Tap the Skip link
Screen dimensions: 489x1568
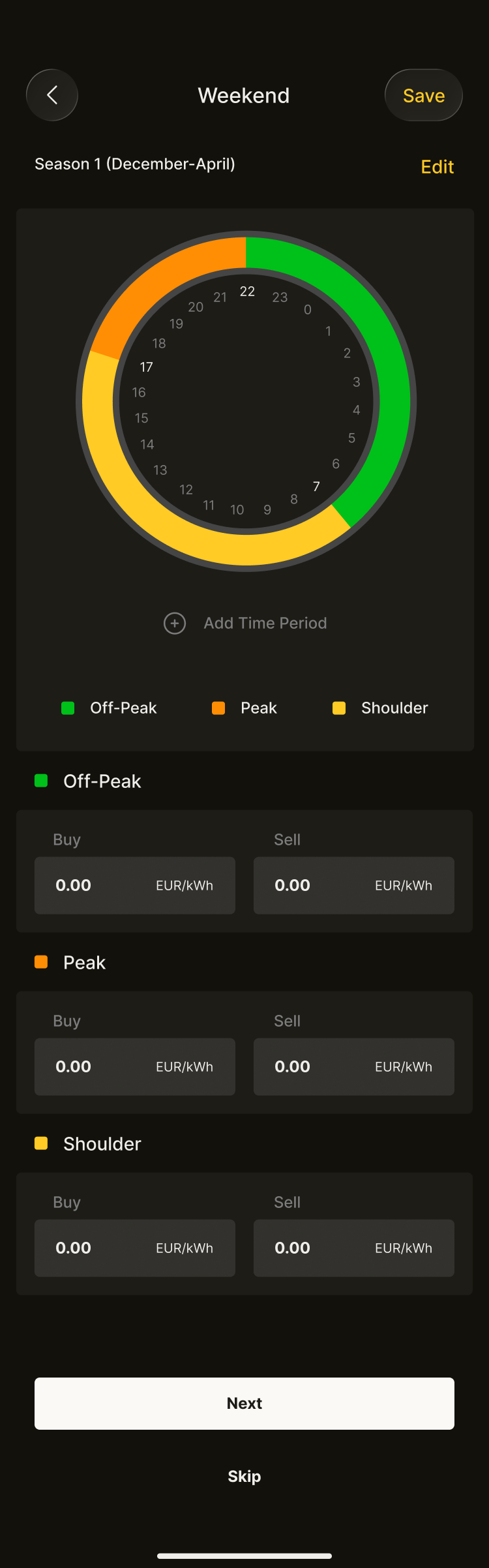244,1477
